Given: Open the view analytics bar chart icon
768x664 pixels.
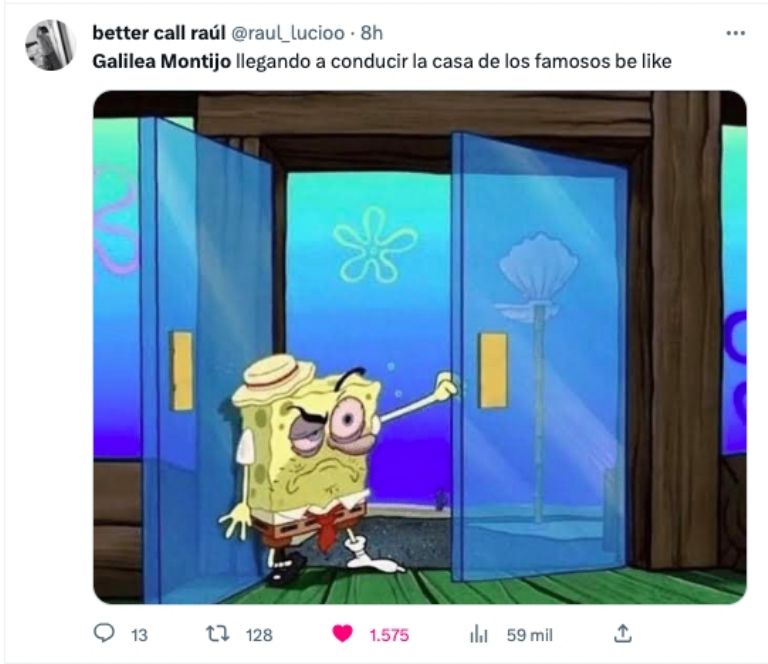Looking at the screenshot, I should click(479, 635).
